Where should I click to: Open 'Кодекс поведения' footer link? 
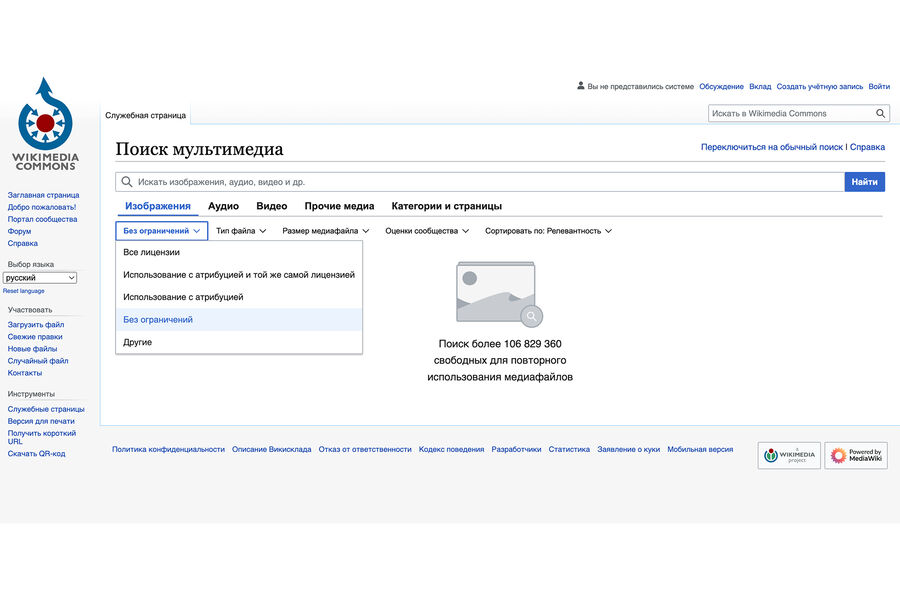[451, 450]
